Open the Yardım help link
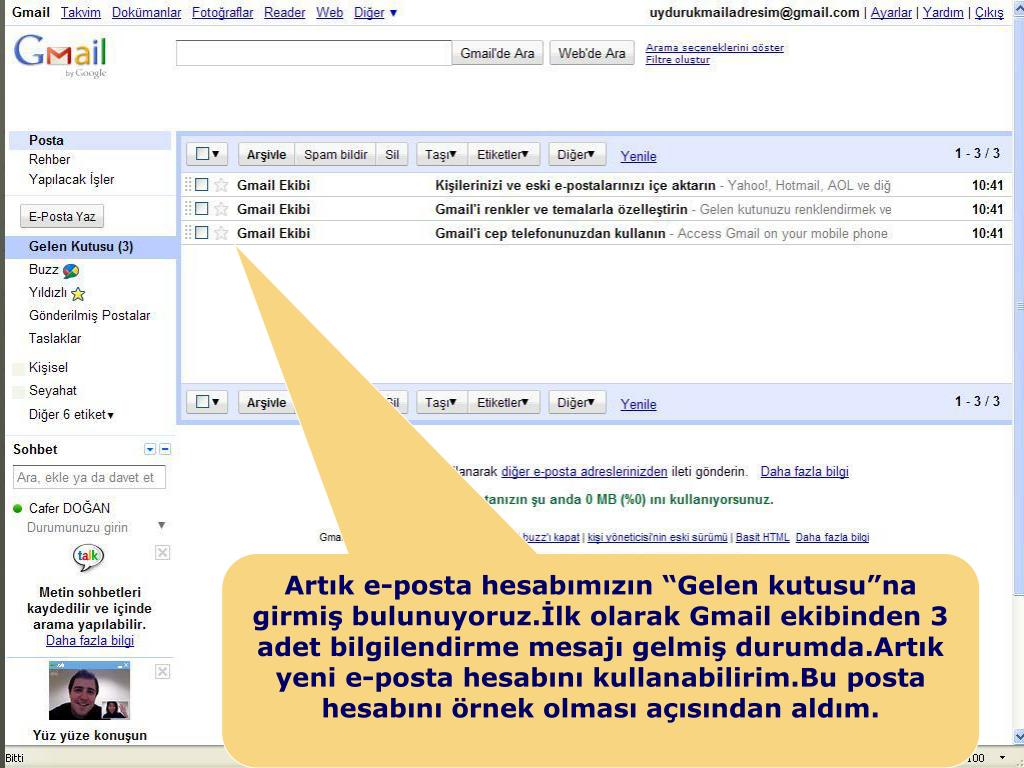 click(x=943, y=12)
